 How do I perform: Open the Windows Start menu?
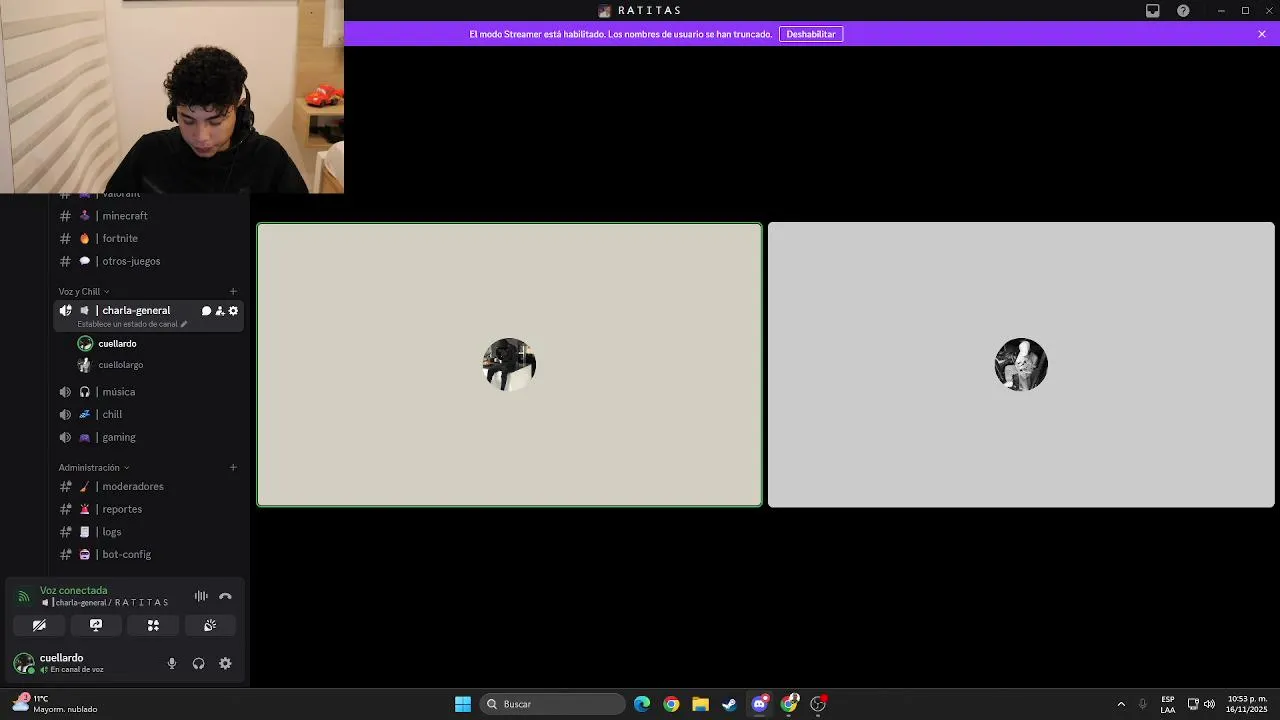[x=463, y=704]
